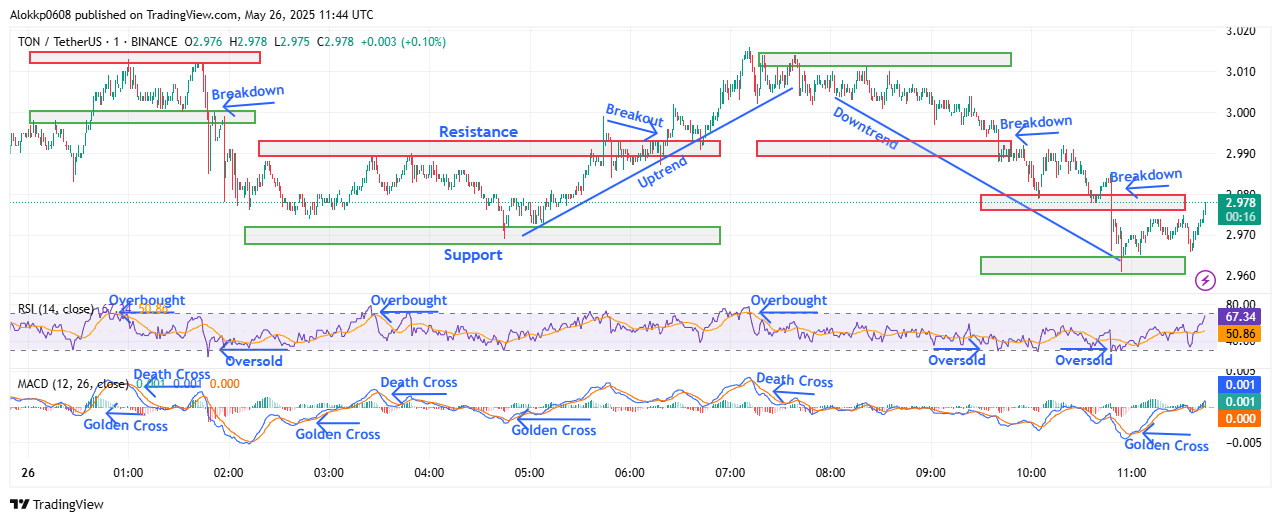Open the MACD (12, 26, close) indicator legend
Viewport: 1281px width, 522px height.
click(x=73, y=384)
